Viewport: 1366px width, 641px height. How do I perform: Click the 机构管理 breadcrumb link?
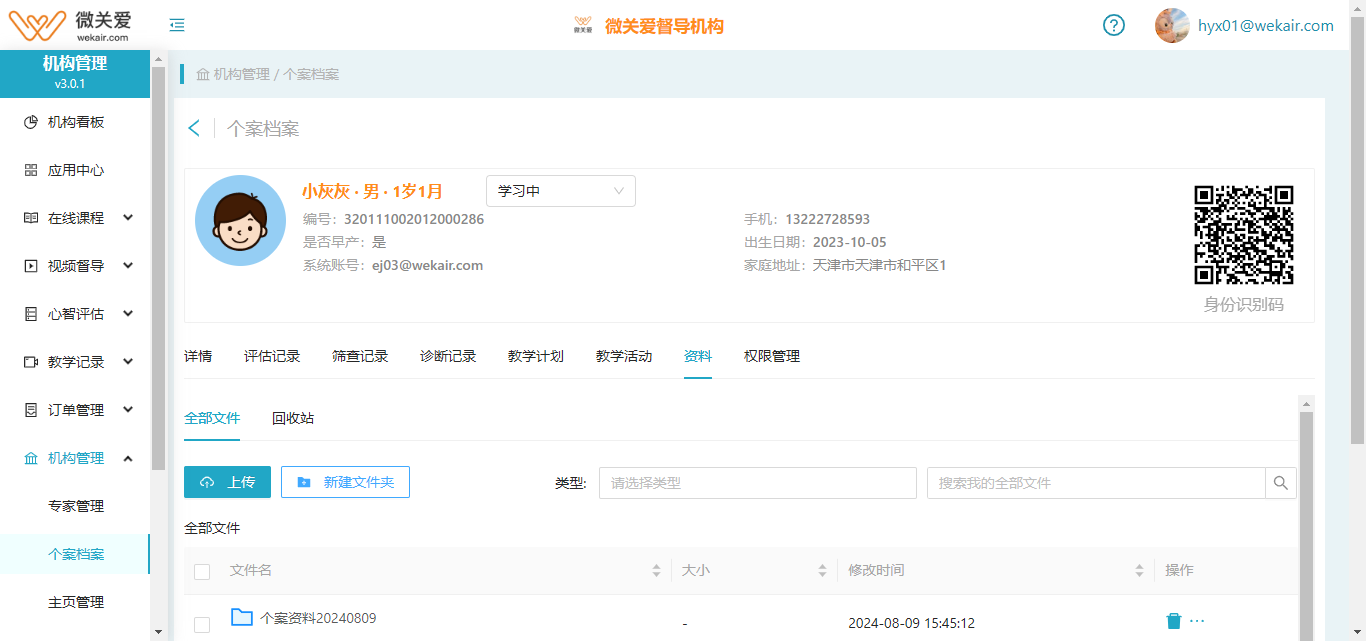coord(242,75)
